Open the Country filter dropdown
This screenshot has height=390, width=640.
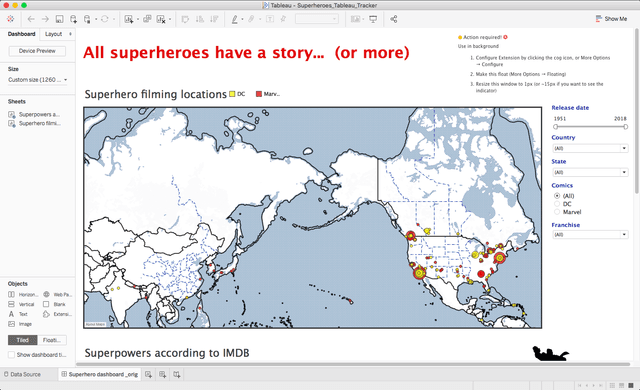click(x=590, y=148)
